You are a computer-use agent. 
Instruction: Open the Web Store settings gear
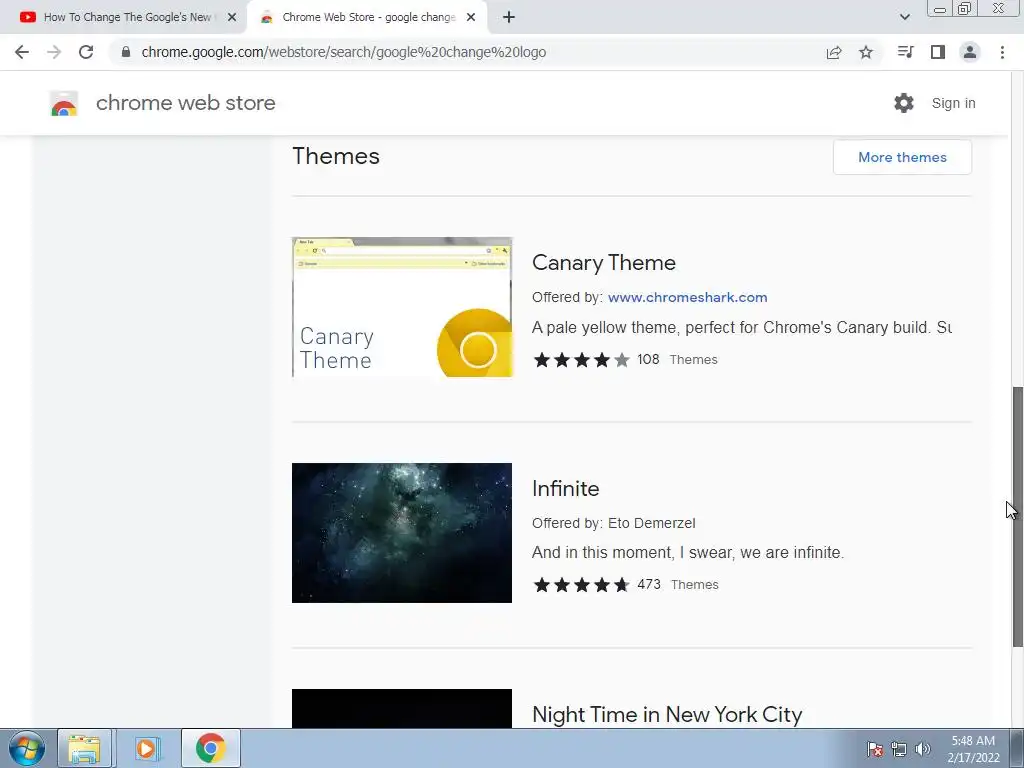pos(904,103)
